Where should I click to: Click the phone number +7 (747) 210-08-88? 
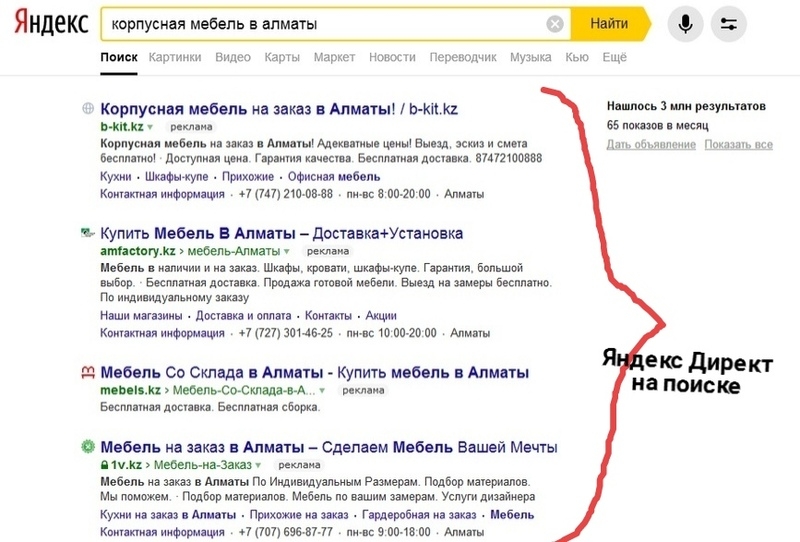click(x=286, y=194)
